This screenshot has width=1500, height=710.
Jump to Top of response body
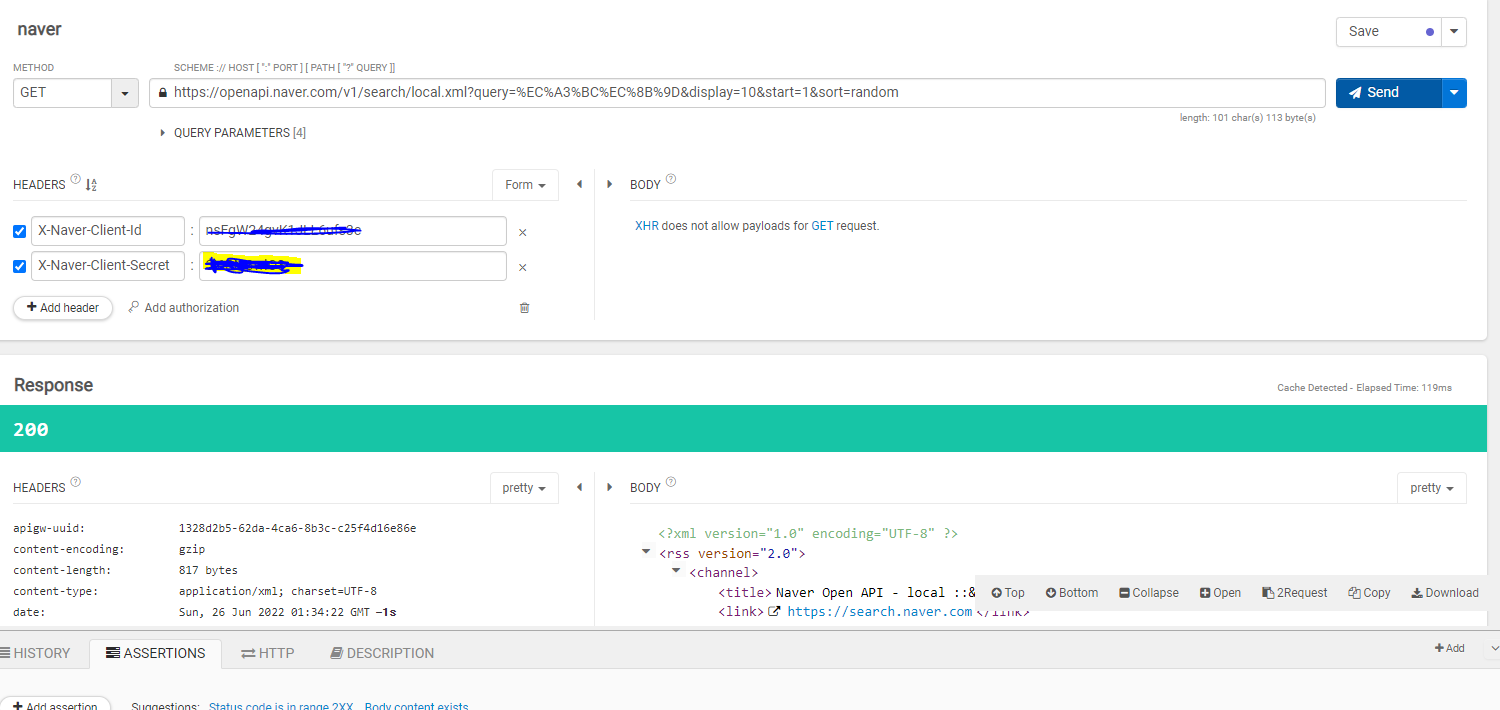coord(1008,593)
